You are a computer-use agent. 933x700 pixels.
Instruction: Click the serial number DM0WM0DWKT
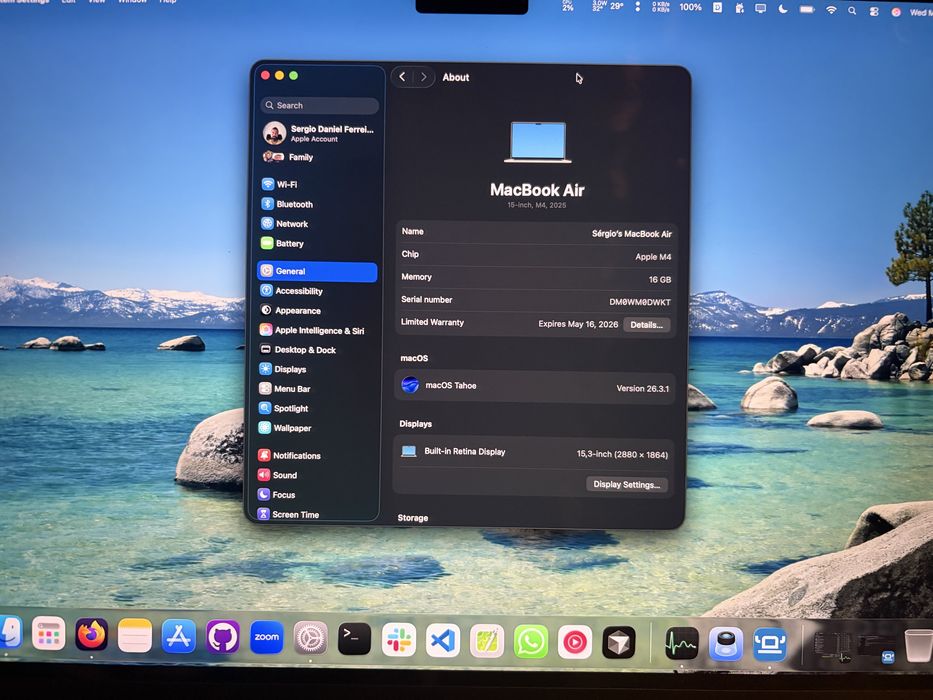pyautogui.click(x=640, y=302)
